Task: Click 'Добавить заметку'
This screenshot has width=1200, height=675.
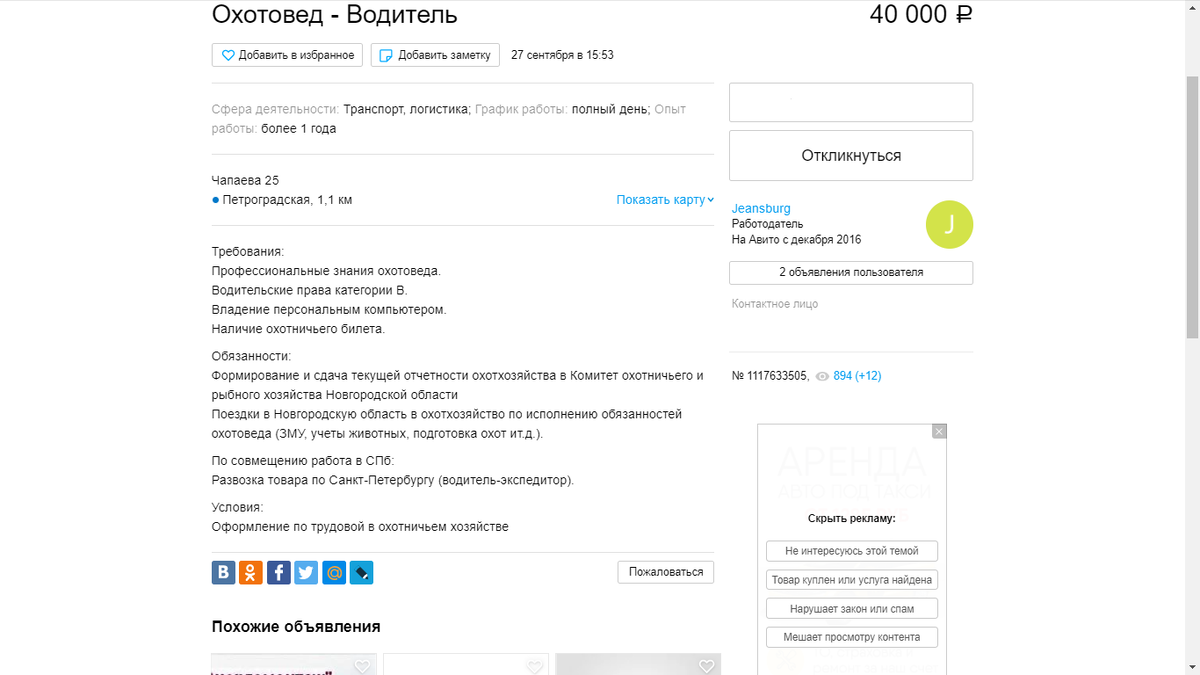Action: pos(434,55)
